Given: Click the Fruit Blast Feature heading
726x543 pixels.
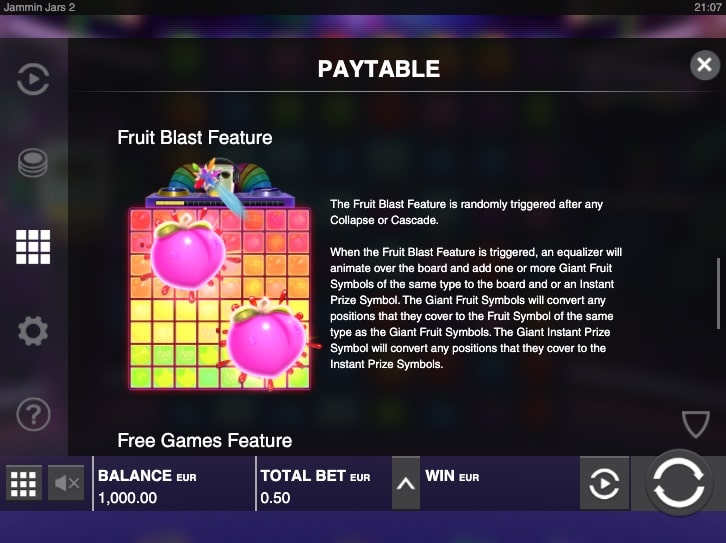Looking at the screenshot, I should (195, 137).
